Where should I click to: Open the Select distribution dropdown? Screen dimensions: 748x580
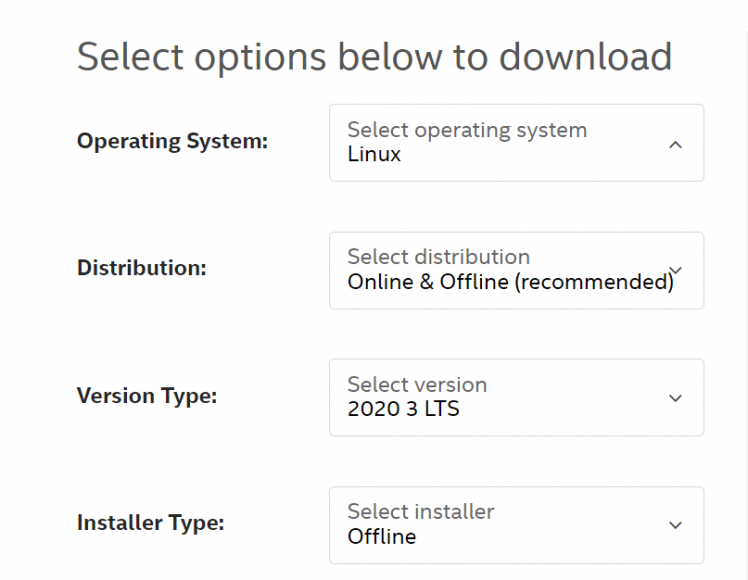point(516,271)
